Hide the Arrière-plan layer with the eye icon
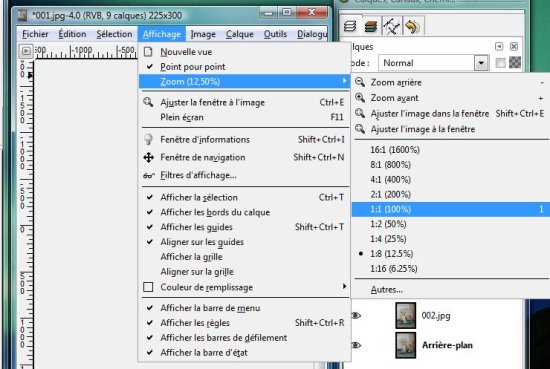This screenshot has height=369, width=550. coord(355,345)
